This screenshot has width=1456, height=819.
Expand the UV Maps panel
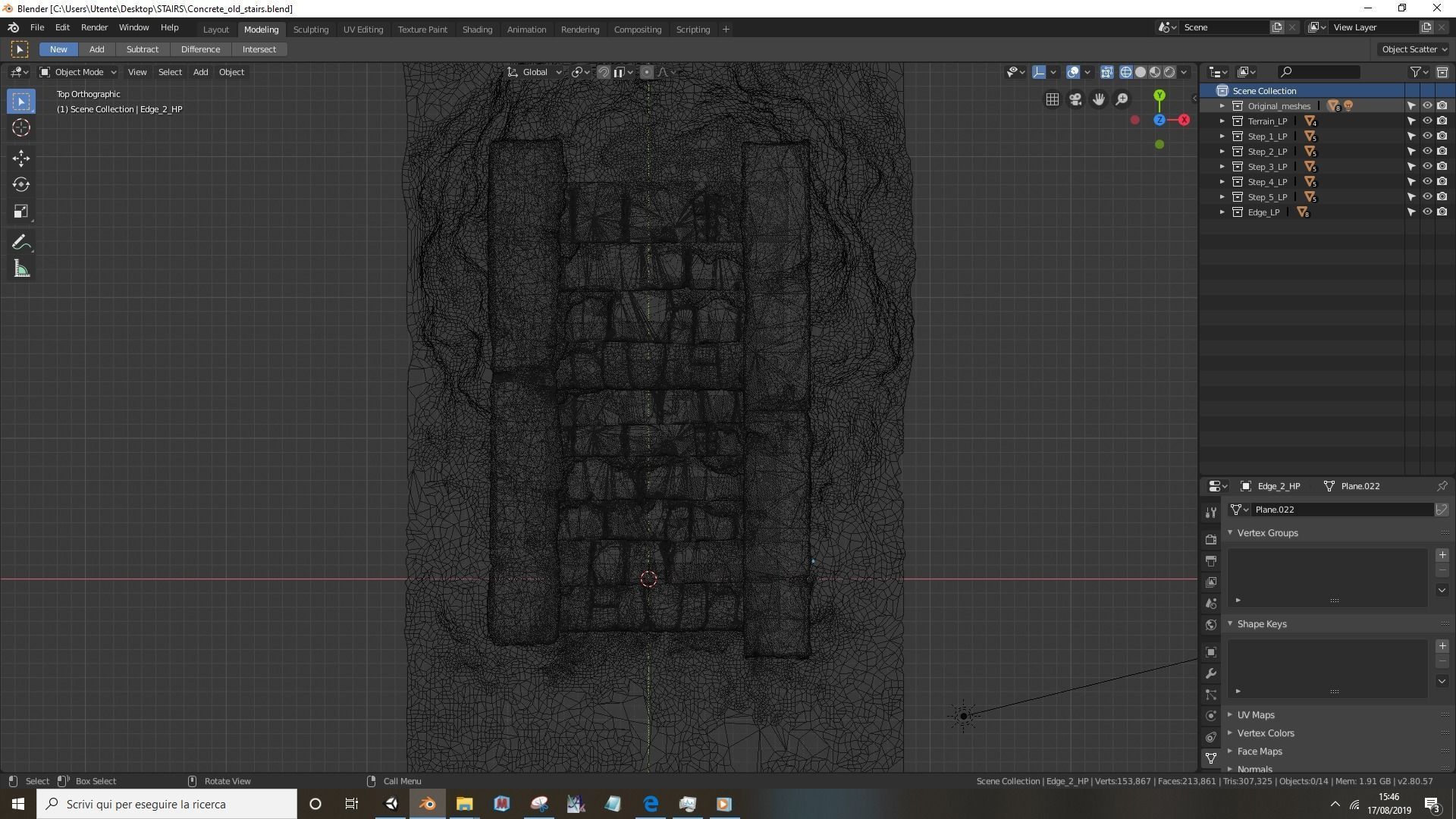click(x=1230, y=715)
